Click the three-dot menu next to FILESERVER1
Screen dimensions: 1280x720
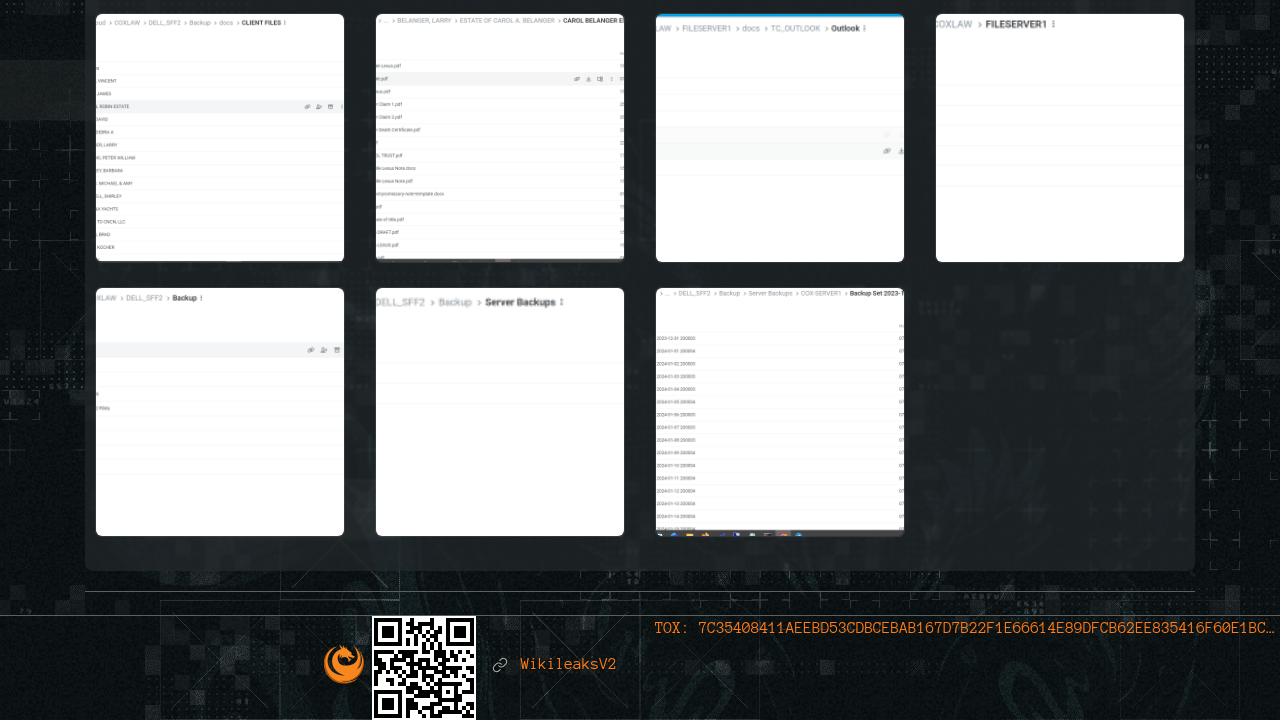point(1053,24)
